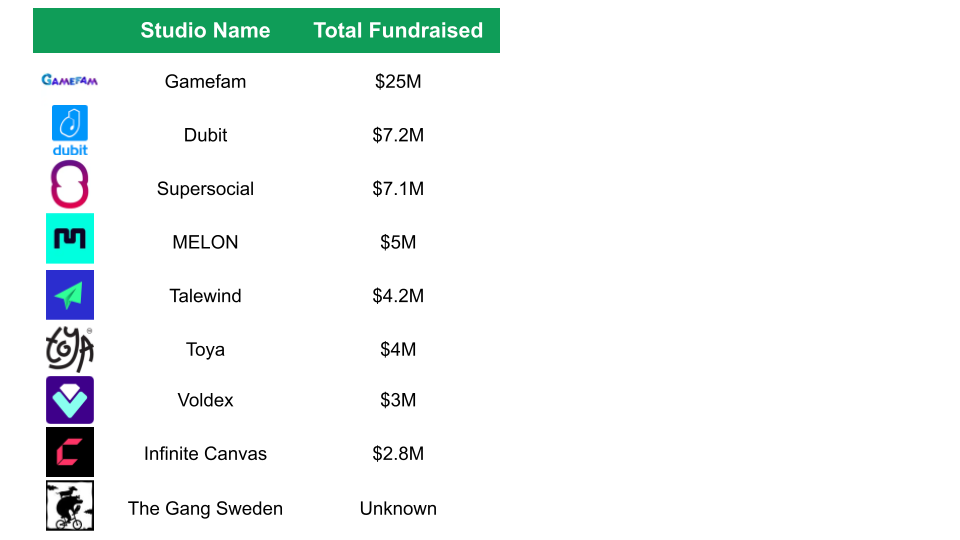
Task: Click the $2.8M fundraised value
Action: tap(398, 454)
